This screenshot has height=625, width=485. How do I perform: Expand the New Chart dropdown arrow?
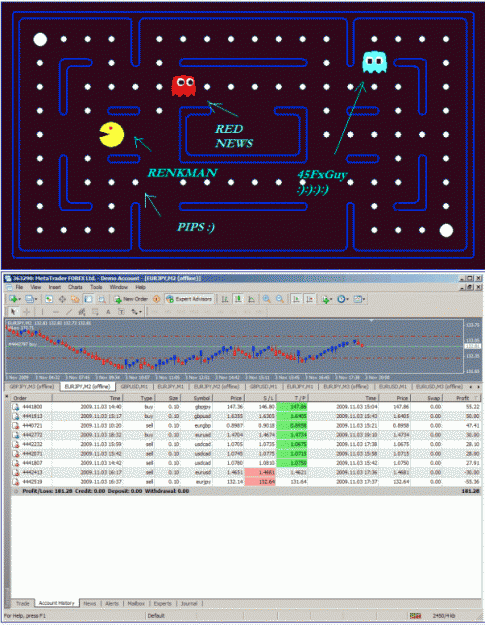tap(20, 299)
